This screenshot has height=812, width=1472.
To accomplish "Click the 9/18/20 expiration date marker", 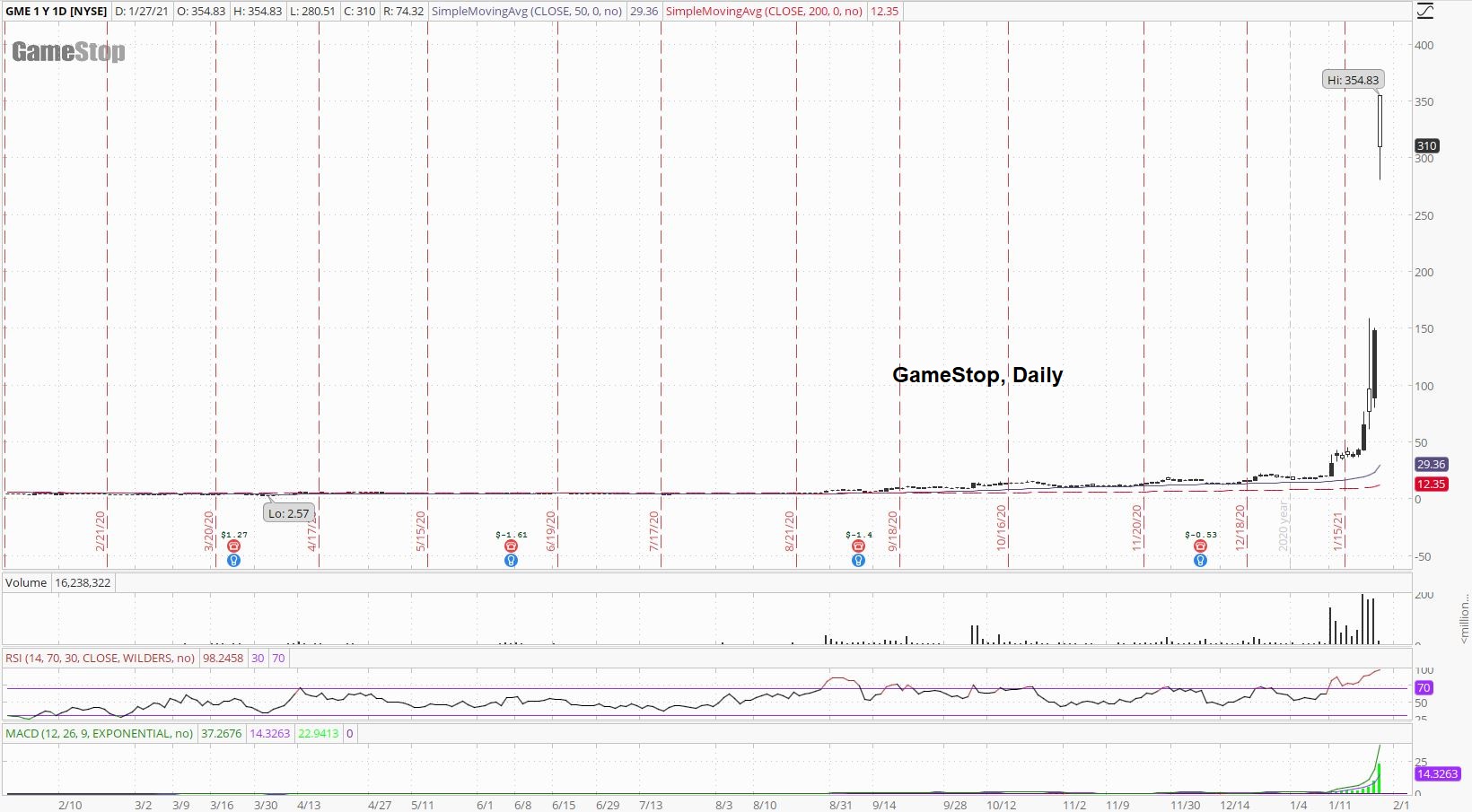I will pos(893,530).
